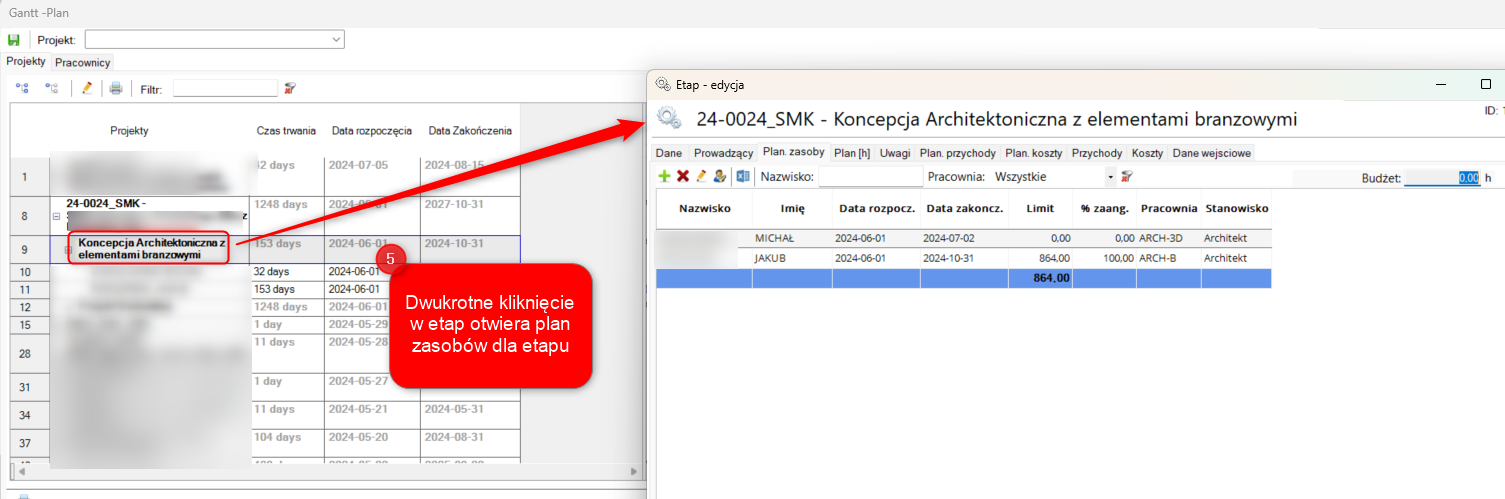
Task: Click the Projekty column header in Gantt grid
Action: coord(130,131)
